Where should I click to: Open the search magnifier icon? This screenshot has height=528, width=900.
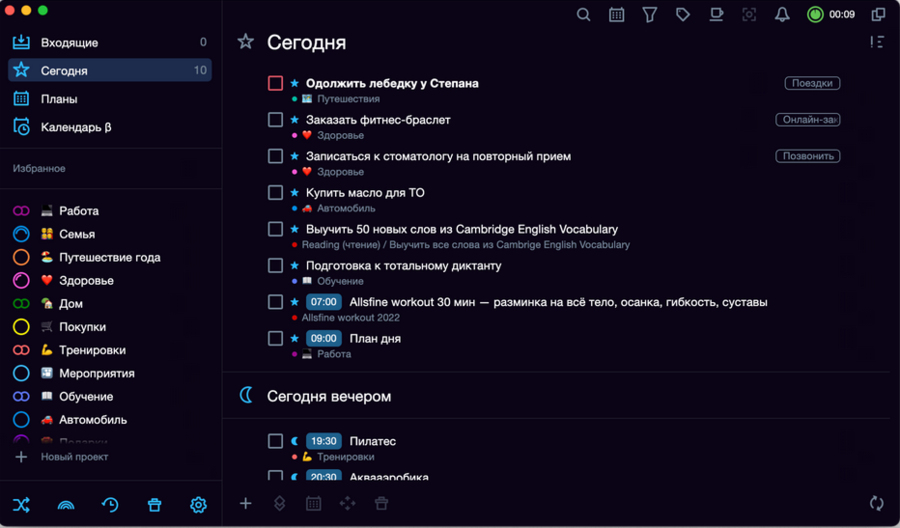pyautogui.click(x=584, y=15)
